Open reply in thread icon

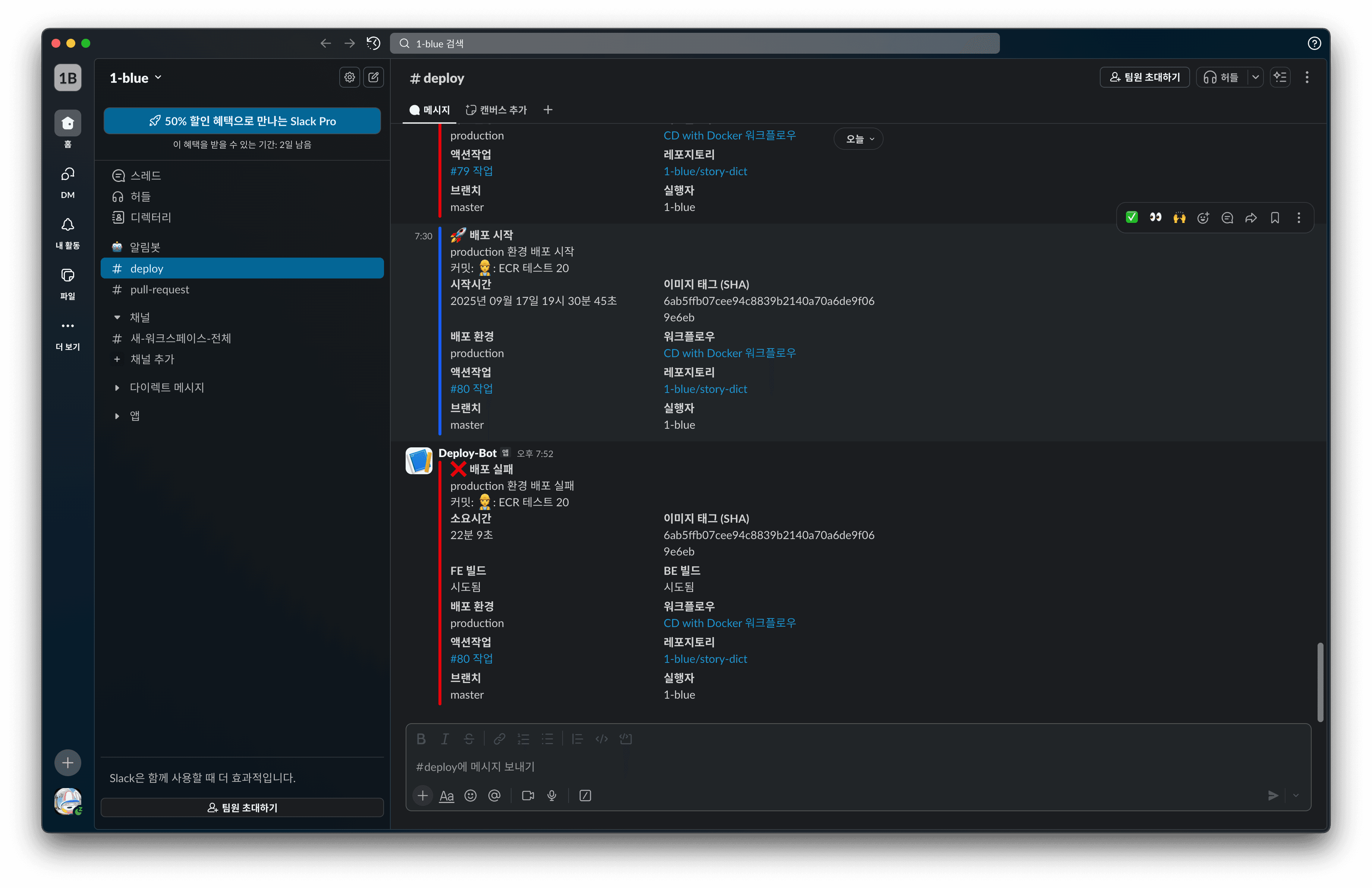(x=1227, y=218)
